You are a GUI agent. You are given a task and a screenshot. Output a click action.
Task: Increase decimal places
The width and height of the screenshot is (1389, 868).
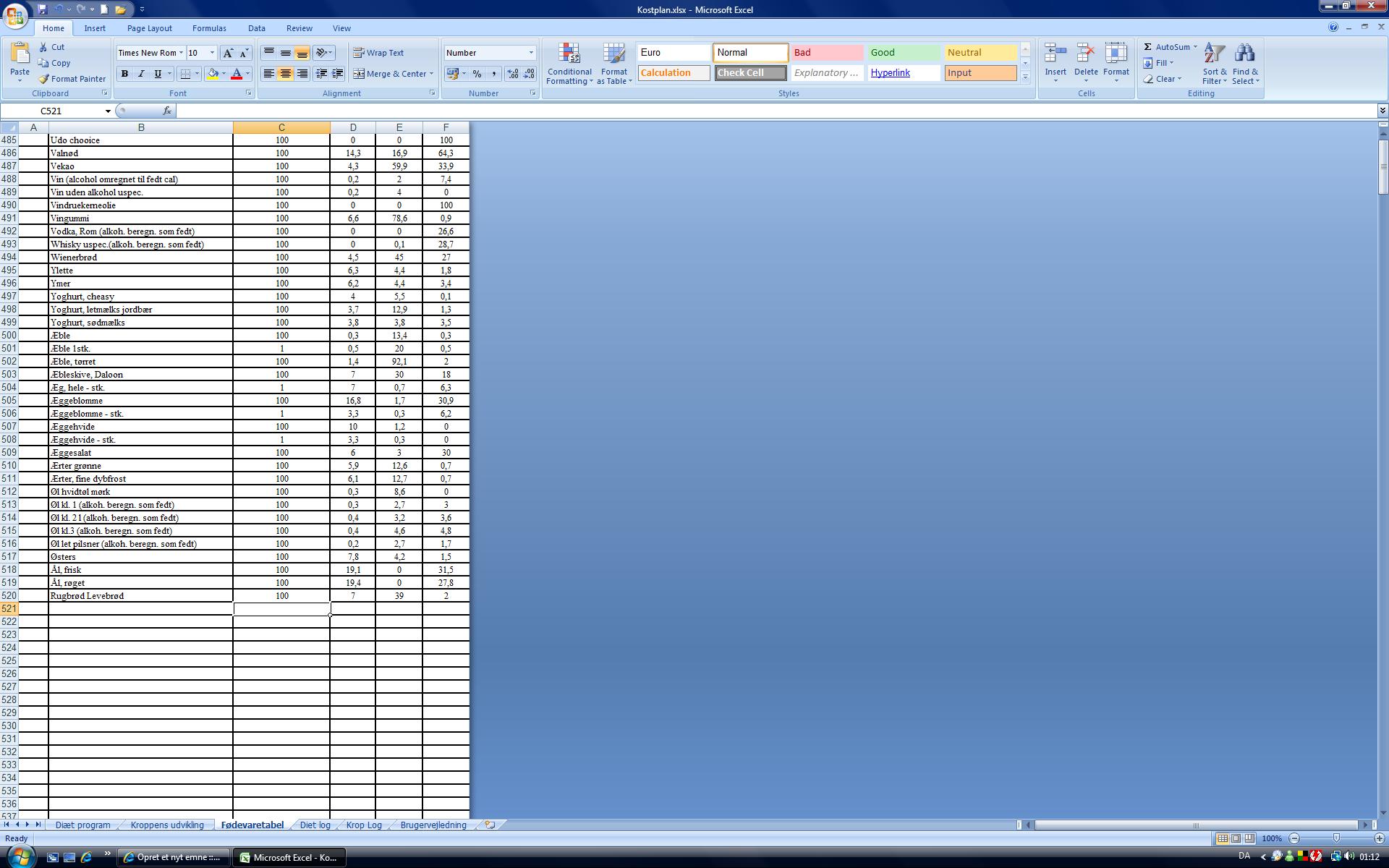point(513,74)
